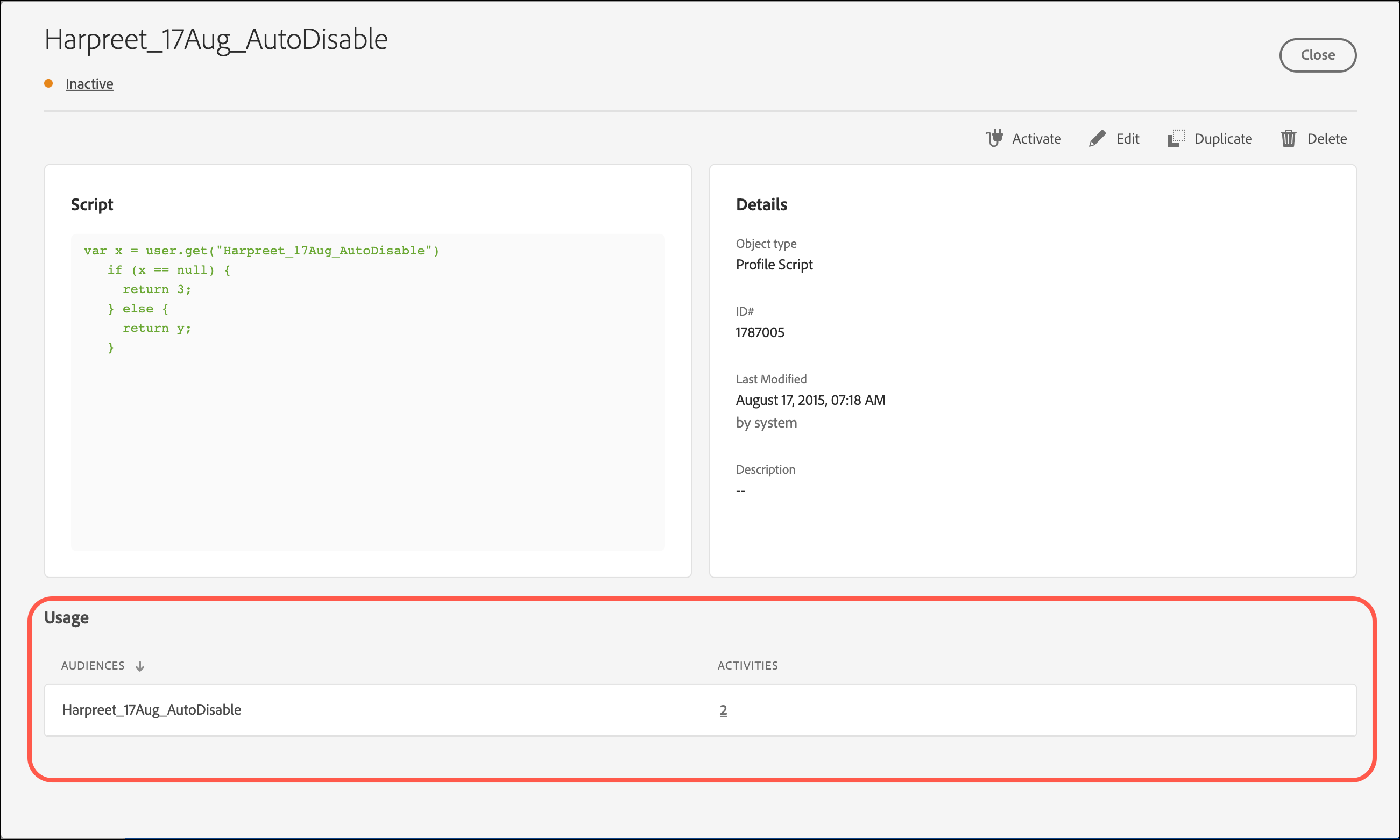
Task: Click the Edit label in toolbar
Action: click(x=1128, y=139)
